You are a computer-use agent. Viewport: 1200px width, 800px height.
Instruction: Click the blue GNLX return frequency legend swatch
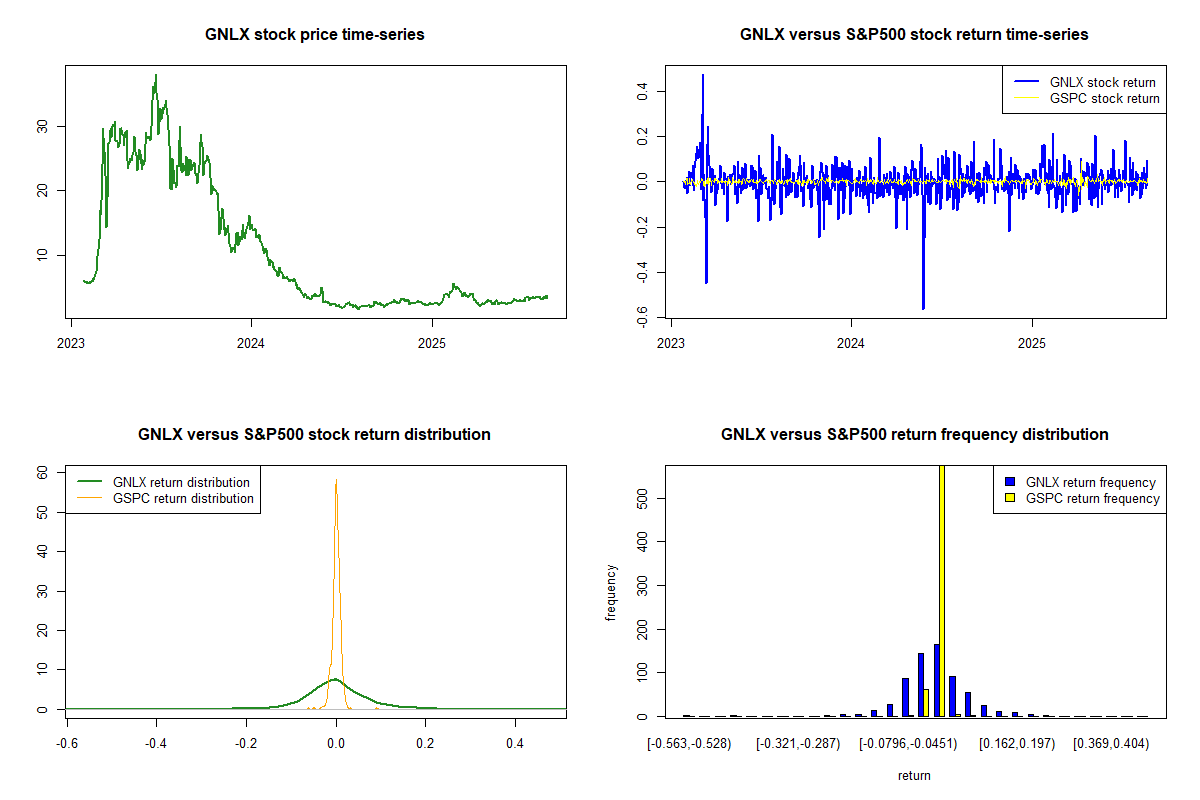pyautogui.click(x=1011, y=483)
